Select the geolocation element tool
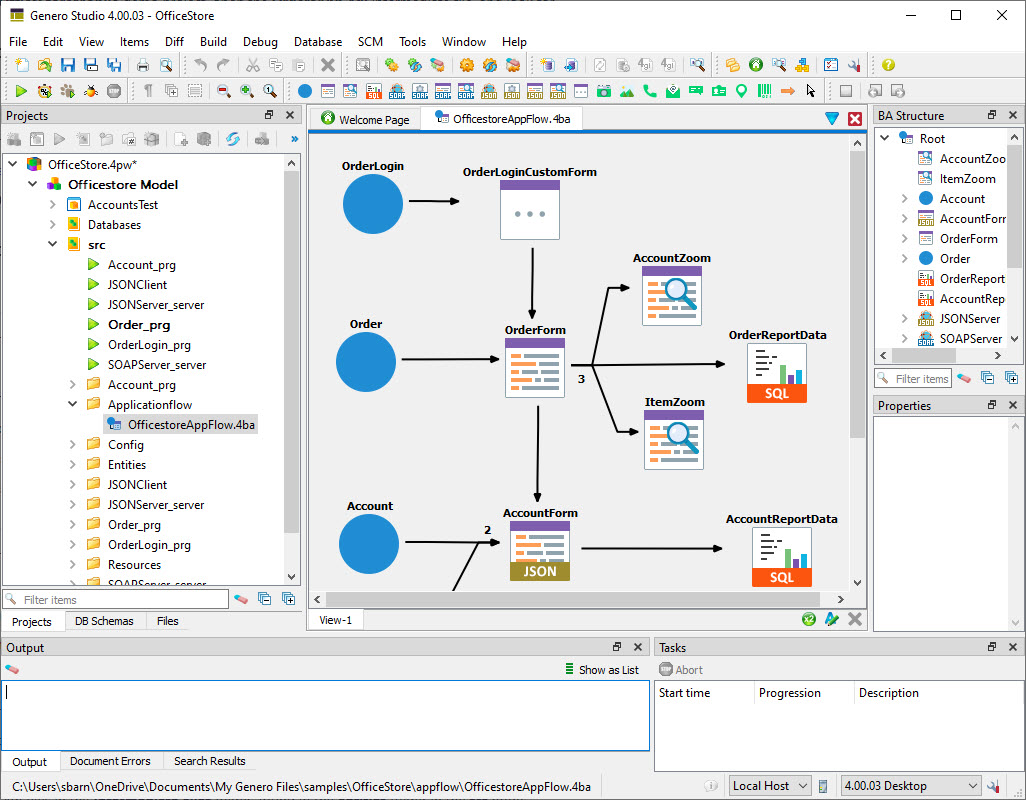 742,92
